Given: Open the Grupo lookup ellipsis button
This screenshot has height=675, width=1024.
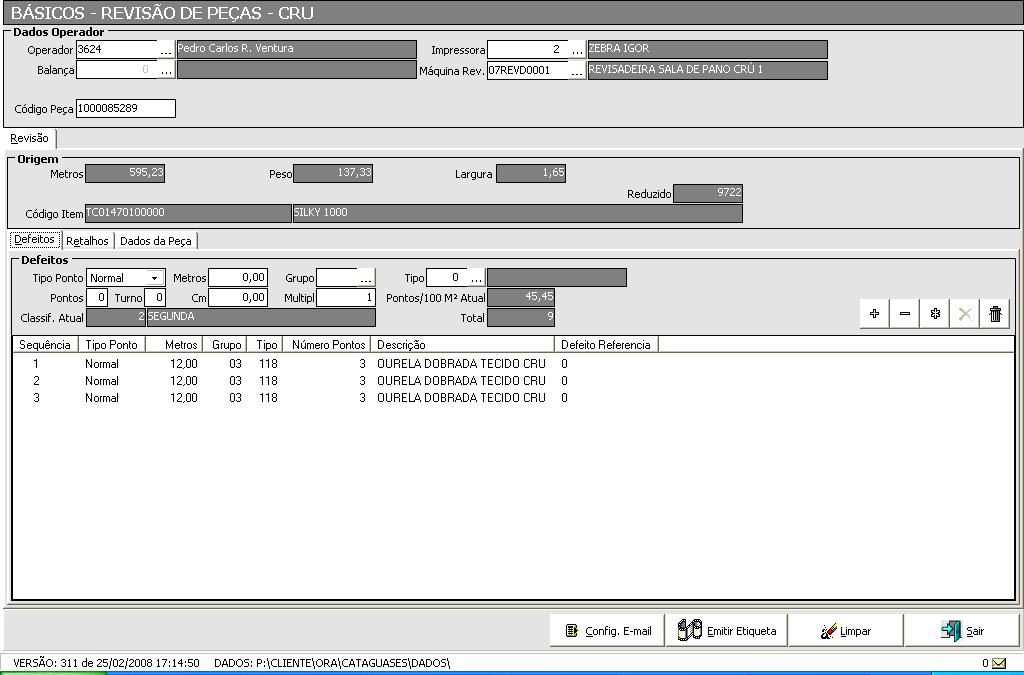Looking at the screenshot, I should (366, 278).
